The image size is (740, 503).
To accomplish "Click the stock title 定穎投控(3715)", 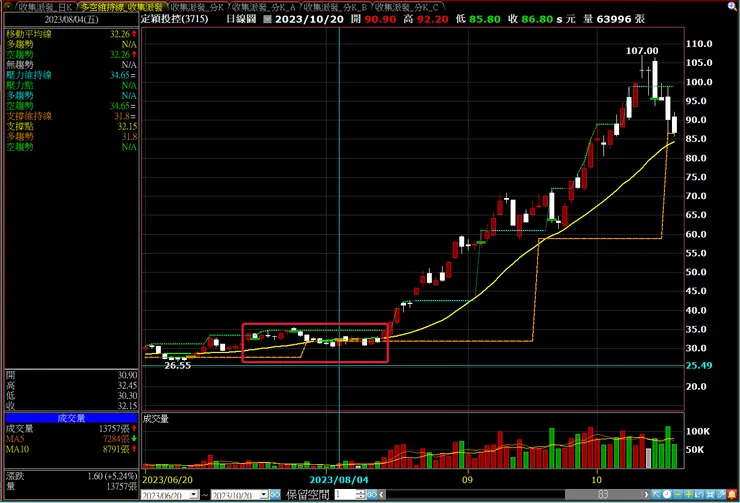I will pos(175,19).
